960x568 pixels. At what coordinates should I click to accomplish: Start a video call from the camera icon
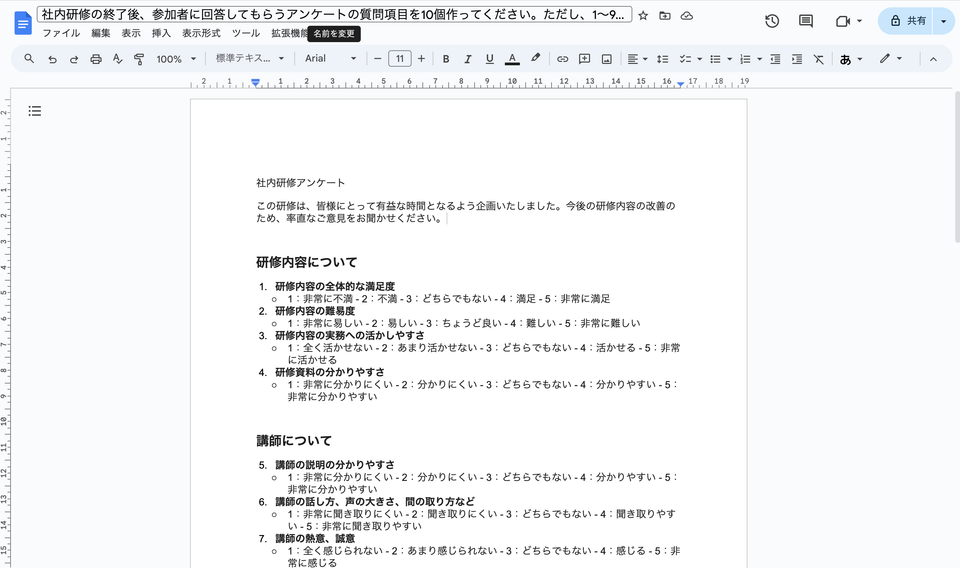click(842, 21)
